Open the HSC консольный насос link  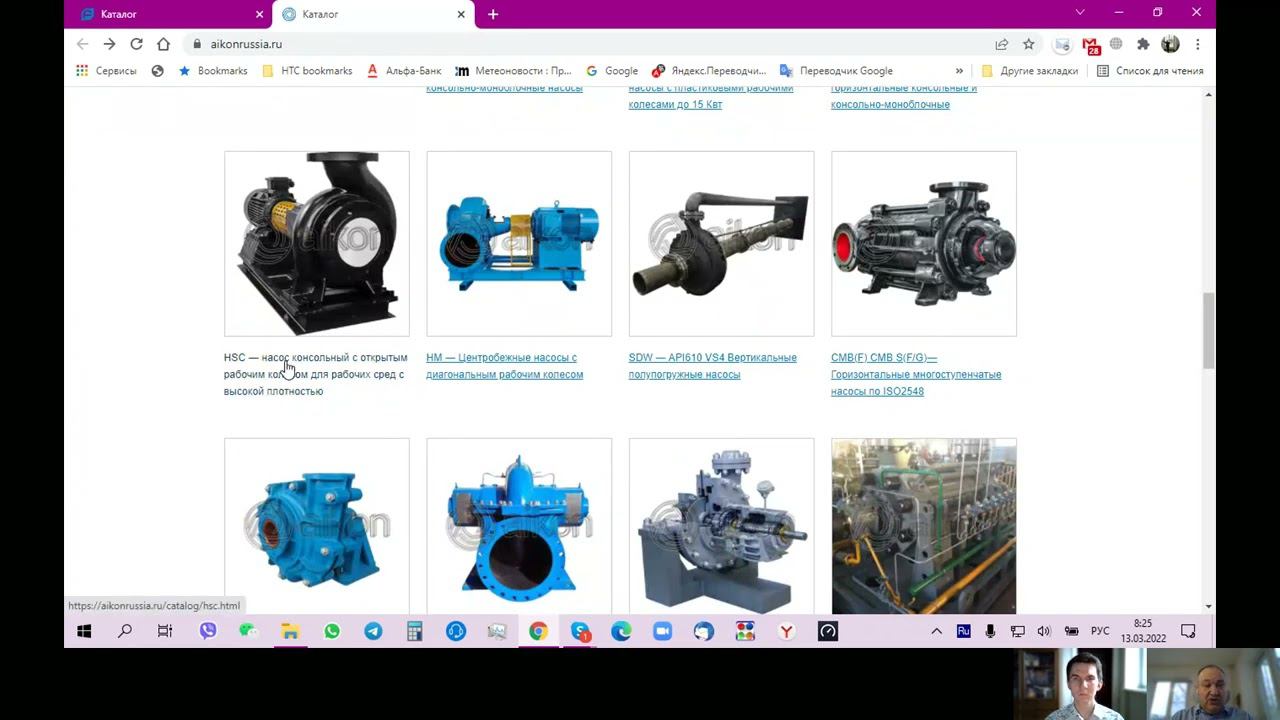(315, 374)
